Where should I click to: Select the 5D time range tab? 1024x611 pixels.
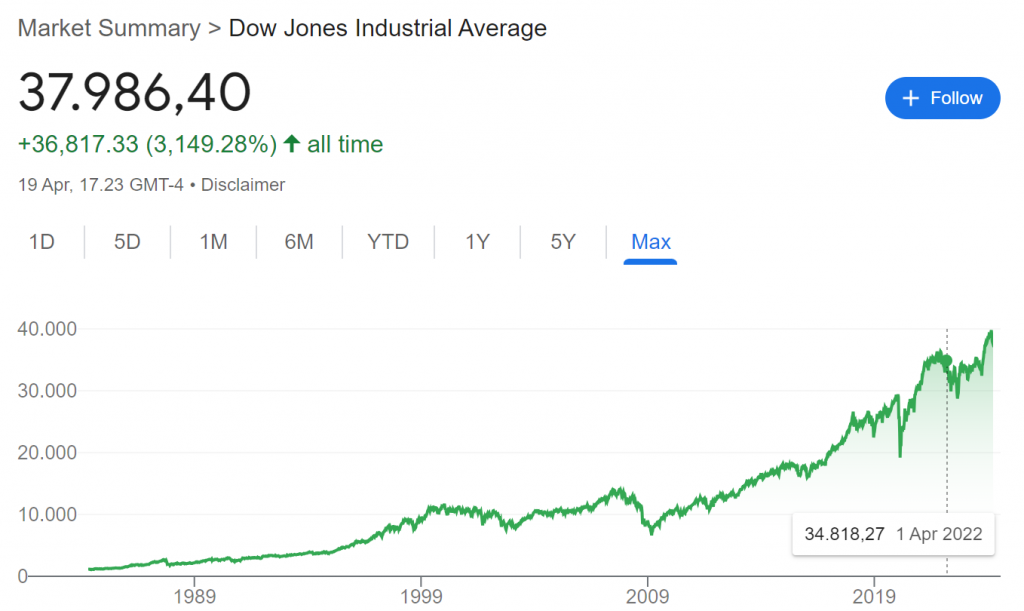(127, 242)
